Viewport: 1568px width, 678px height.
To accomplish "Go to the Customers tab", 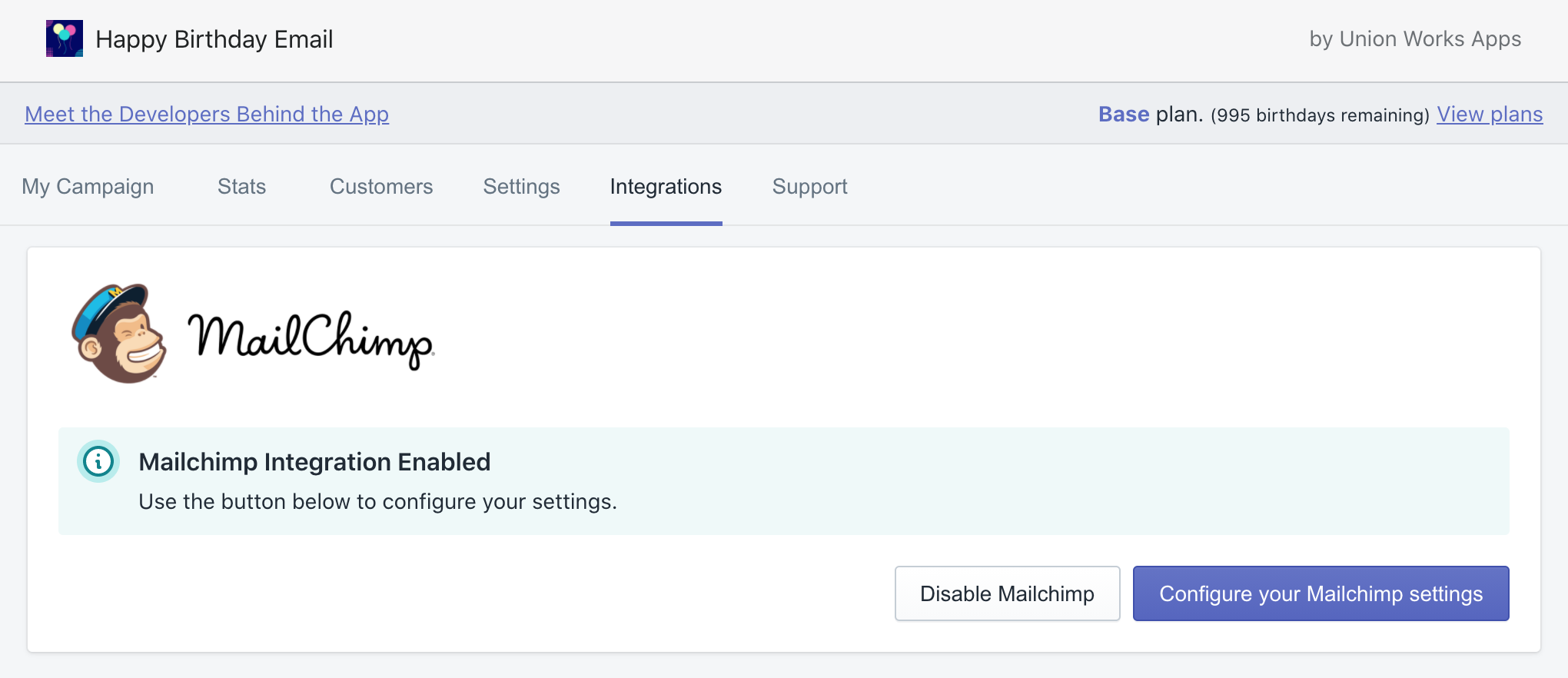I will 381,187.
